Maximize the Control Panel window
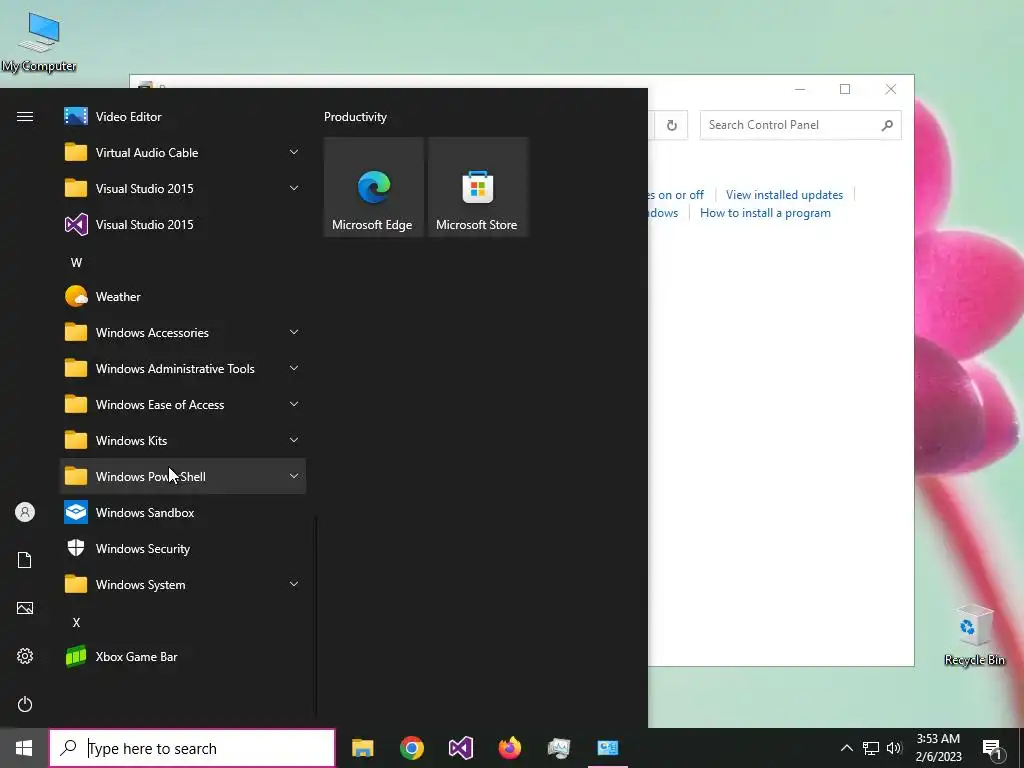This screenshot has height=768, width=1024. pos(845,89)
